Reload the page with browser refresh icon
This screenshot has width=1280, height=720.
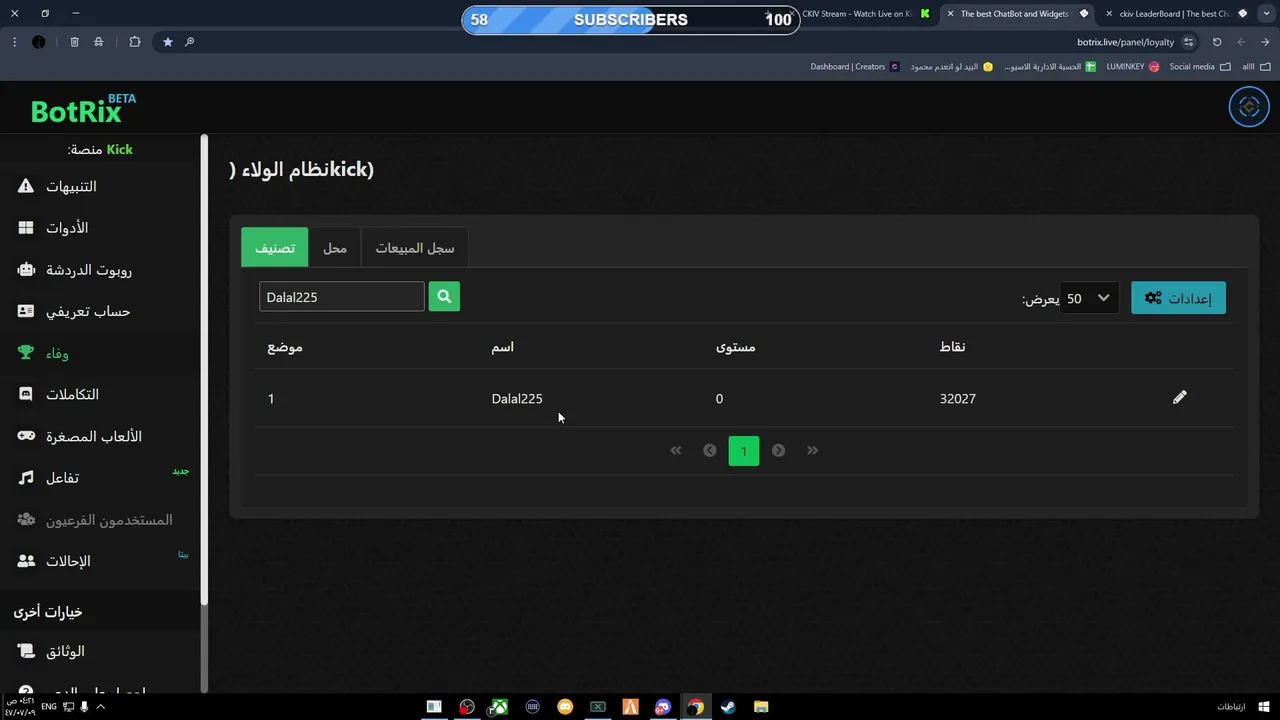[x=1217, y=42]
